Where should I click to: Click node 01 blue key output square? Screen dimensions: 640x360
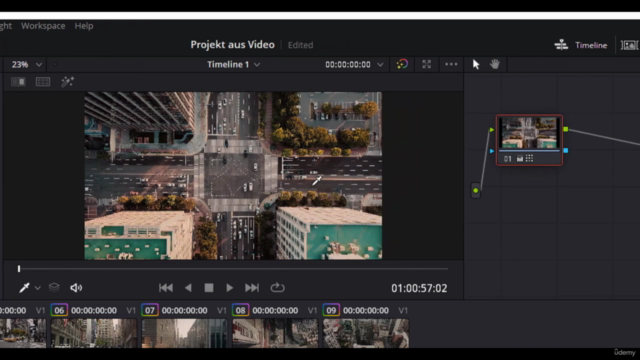coord(566,151)
